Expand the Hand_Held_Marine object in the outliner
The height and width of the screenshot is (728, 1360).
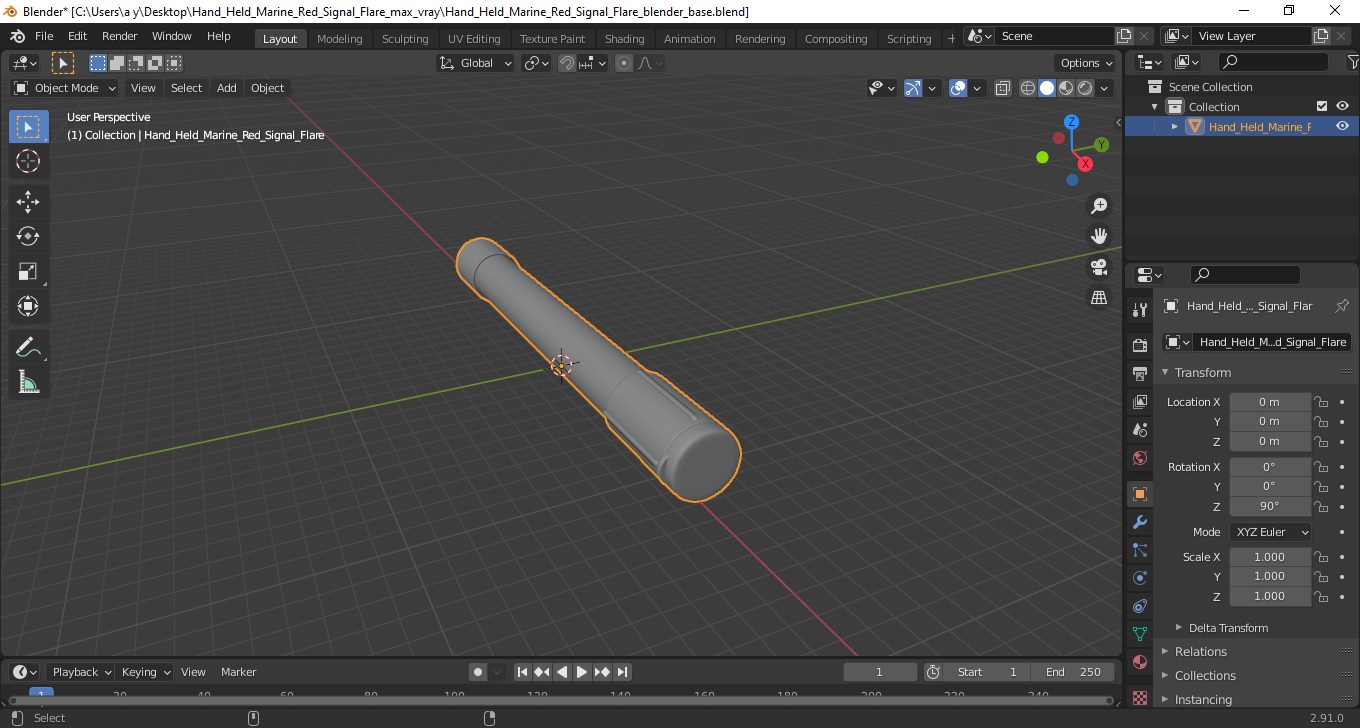pos(1175,126)
